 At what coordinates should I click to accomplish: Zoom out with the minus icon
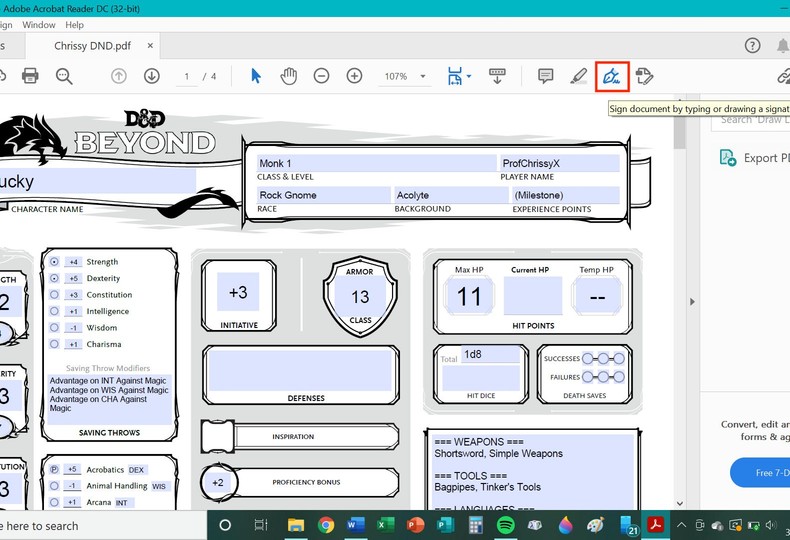coord(321,76)
